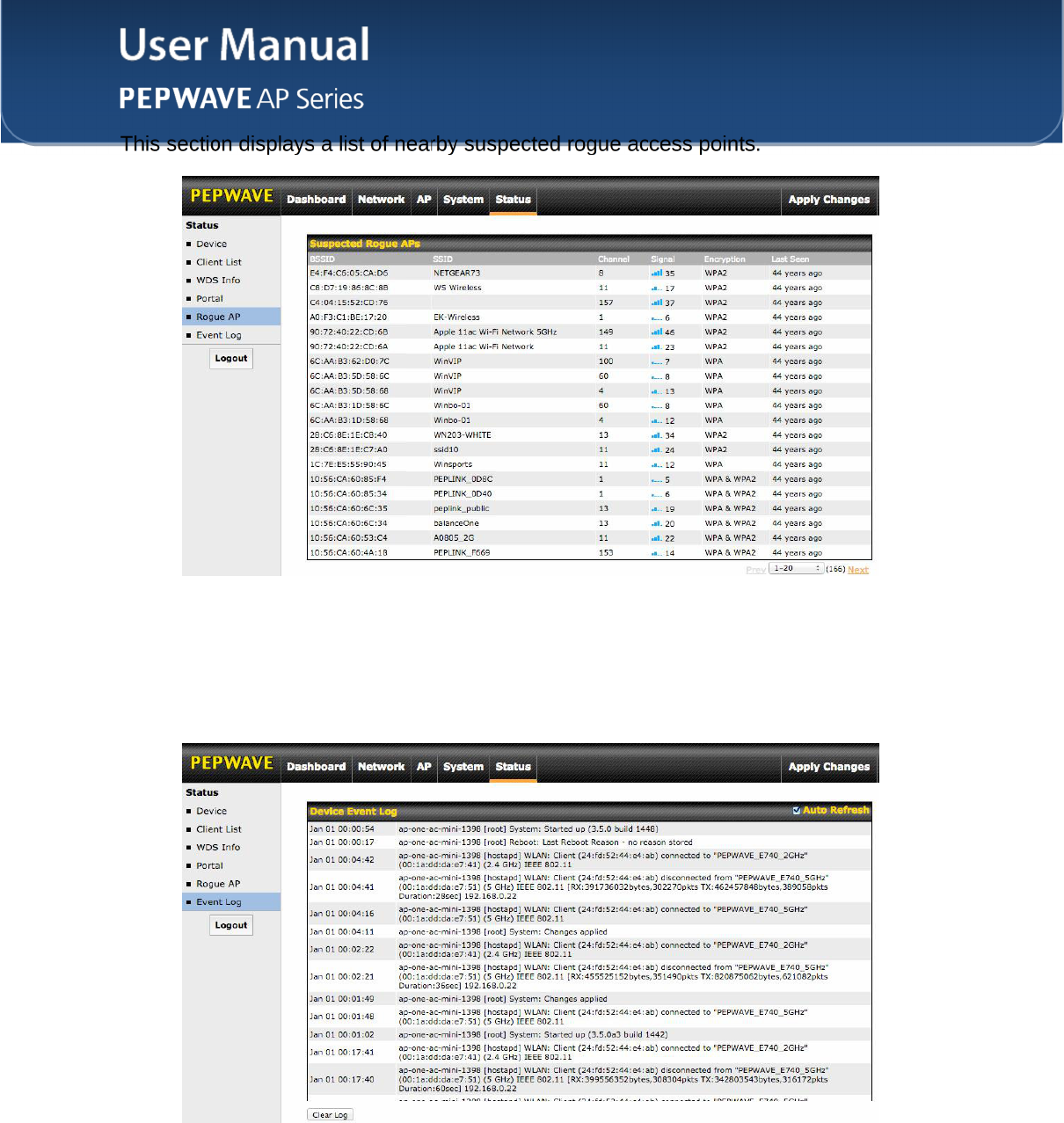Click signal icon in WN203-WHITE row
The width and height of the screenshot is (1064, 1123).
coord(657,435)
